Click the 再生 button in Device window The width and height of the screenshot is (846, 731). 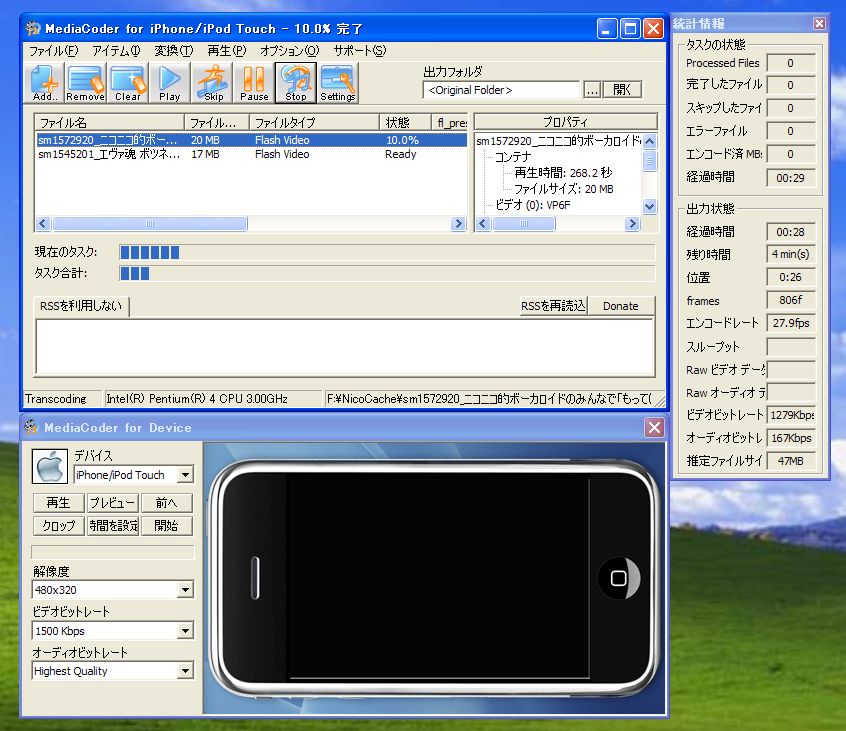(x=58, y=503)
